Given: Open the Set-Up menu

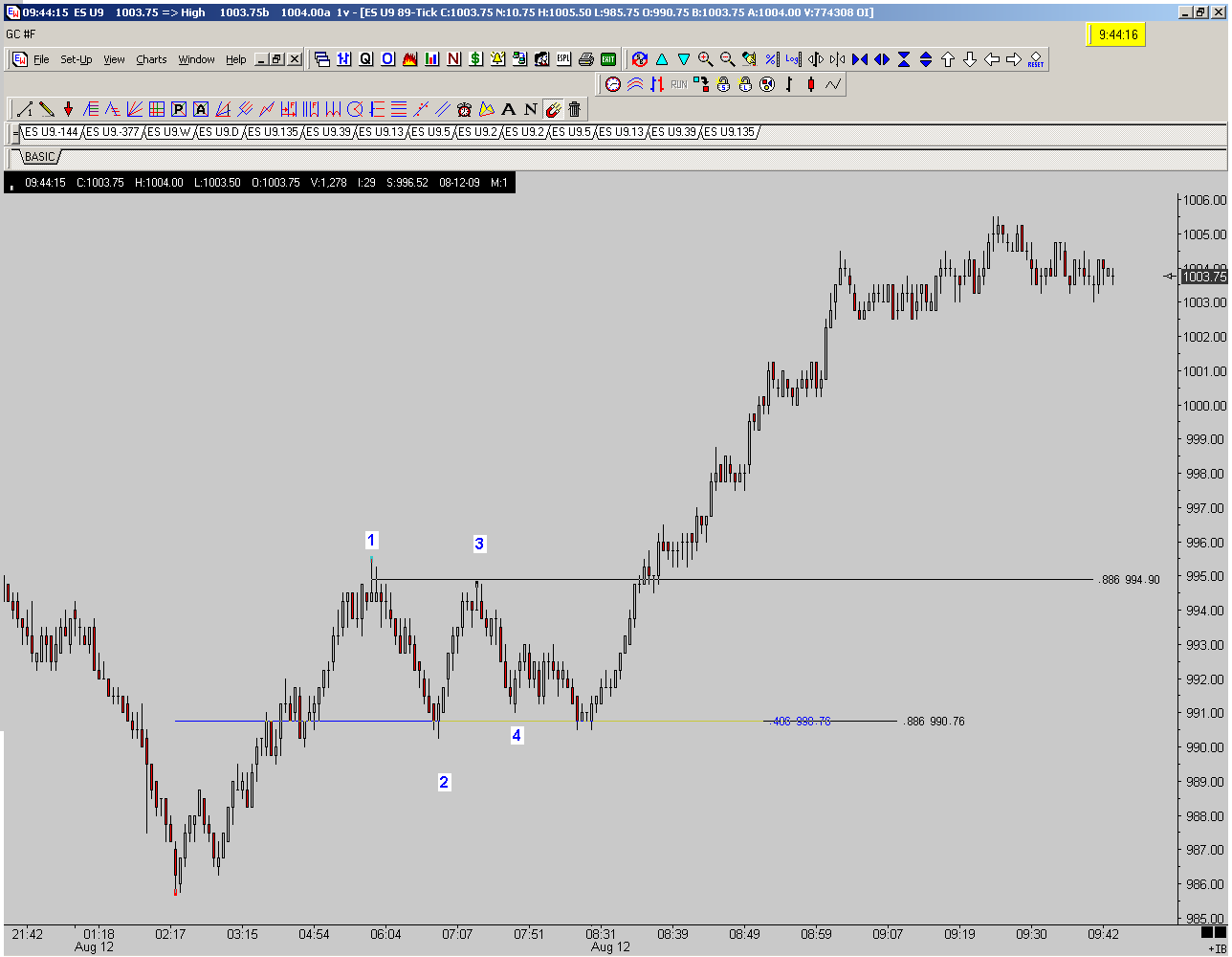Looking at the screenshot, I should tap(77, 59).
